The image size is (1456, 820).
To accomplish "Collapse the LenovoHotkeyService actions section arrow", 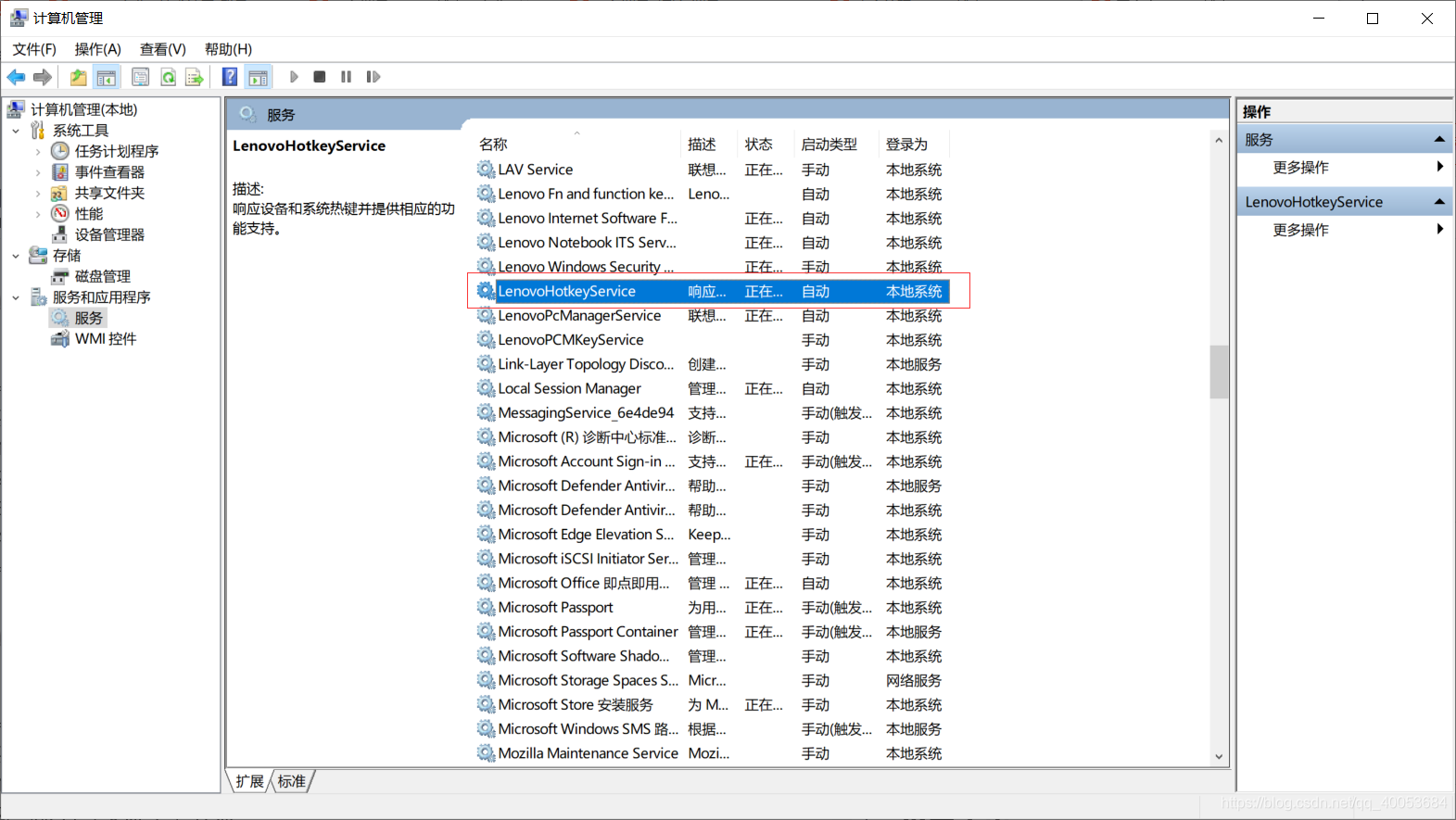I will click(x=1439, y=201).
